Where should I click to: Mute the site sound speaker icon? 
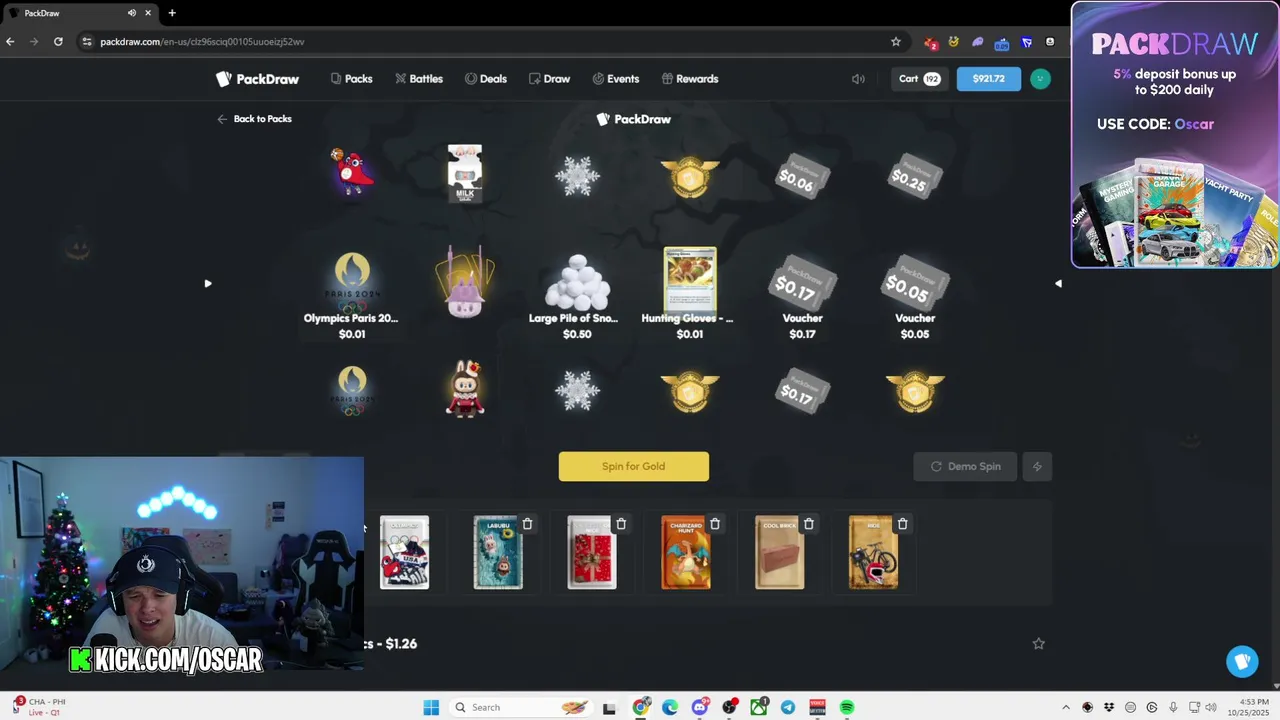[x=858, y=79]
